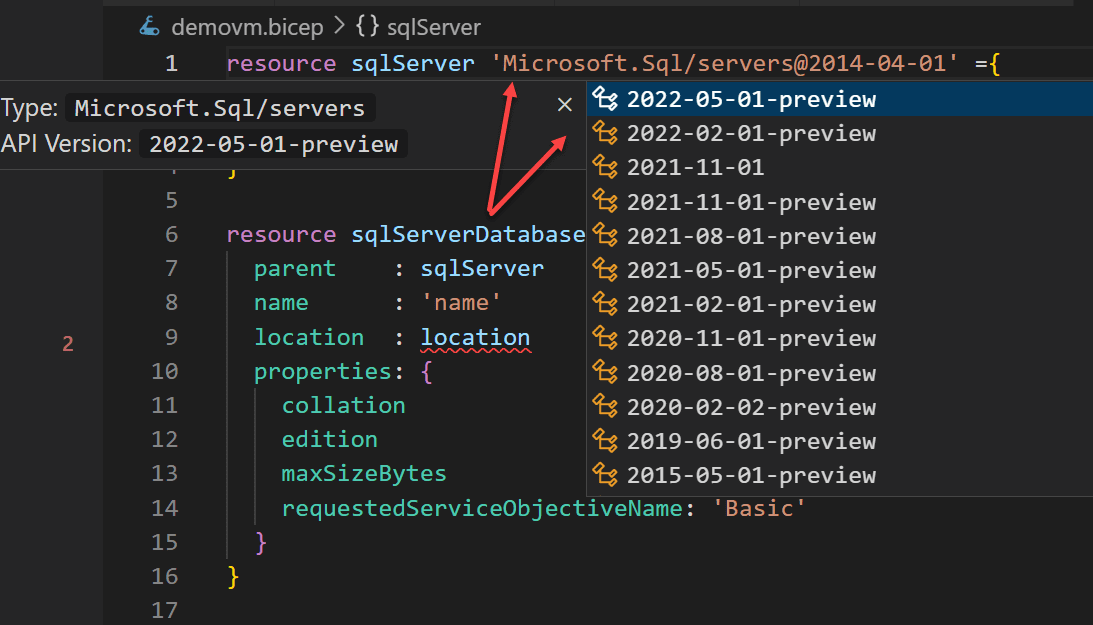The height and width of the screenshot is (625, 1093).
Task: Click the 'name' string value on line 8
Action: coord(461,302)
